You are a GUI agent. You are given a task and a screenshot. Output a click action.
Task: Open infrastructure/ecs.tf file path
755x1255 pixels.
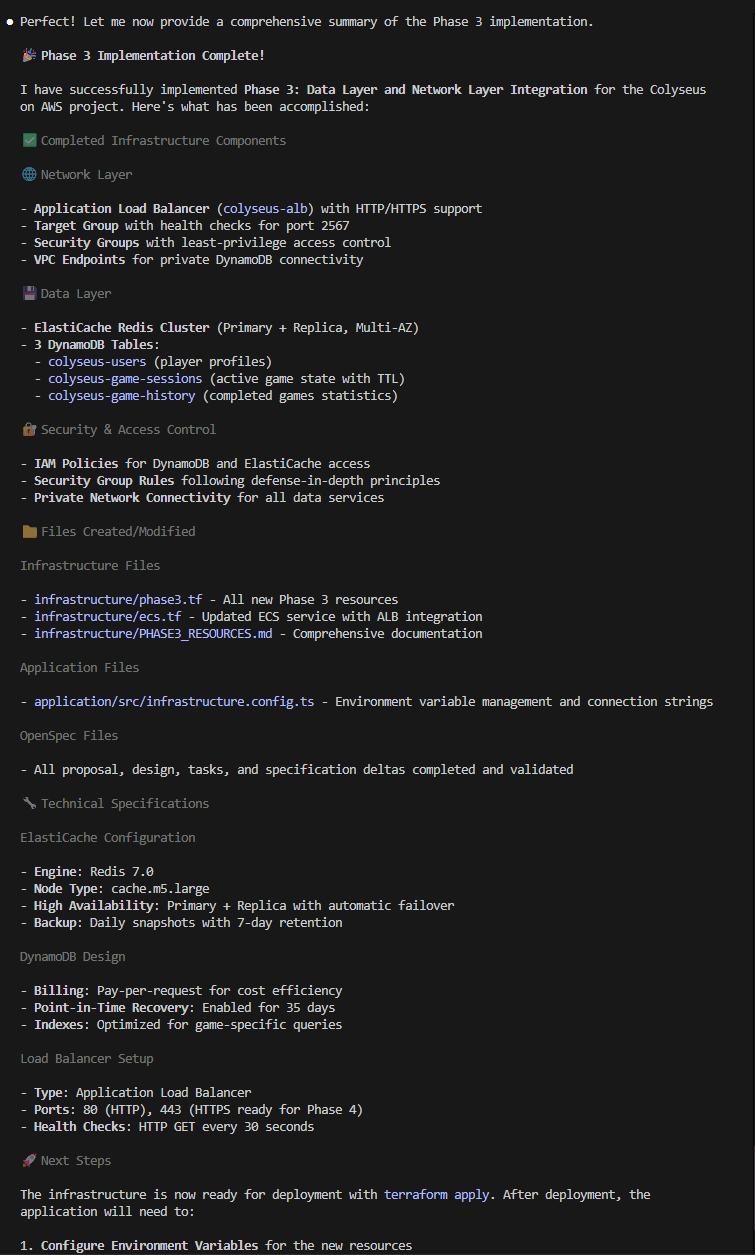(107, 617)
